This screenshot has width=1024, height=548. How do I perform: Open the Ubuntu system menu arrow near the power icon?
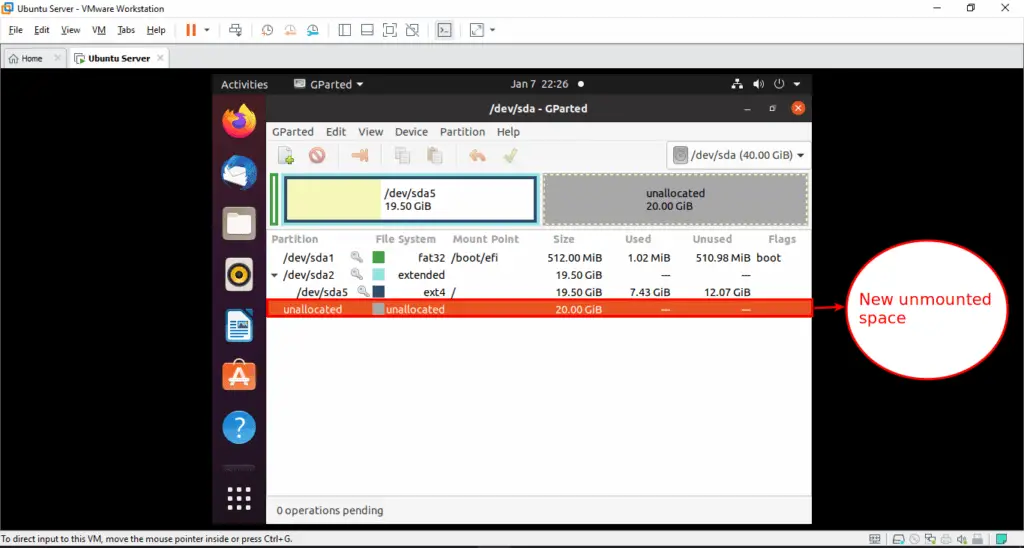click(x=797, y=84)
